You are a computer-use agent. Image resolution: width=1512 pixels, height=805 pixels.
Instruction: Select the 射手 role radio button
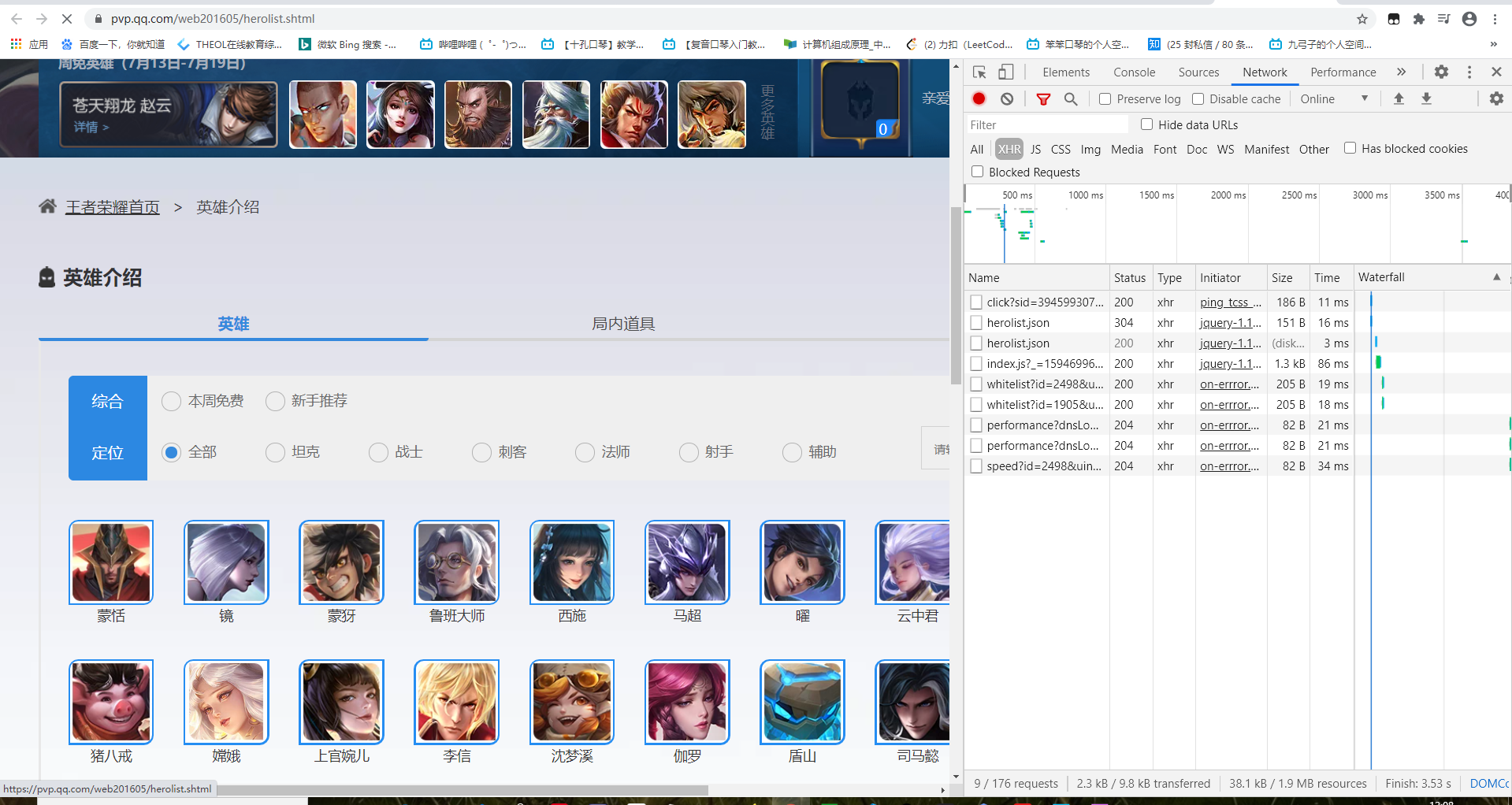click(x=689, y=452)
